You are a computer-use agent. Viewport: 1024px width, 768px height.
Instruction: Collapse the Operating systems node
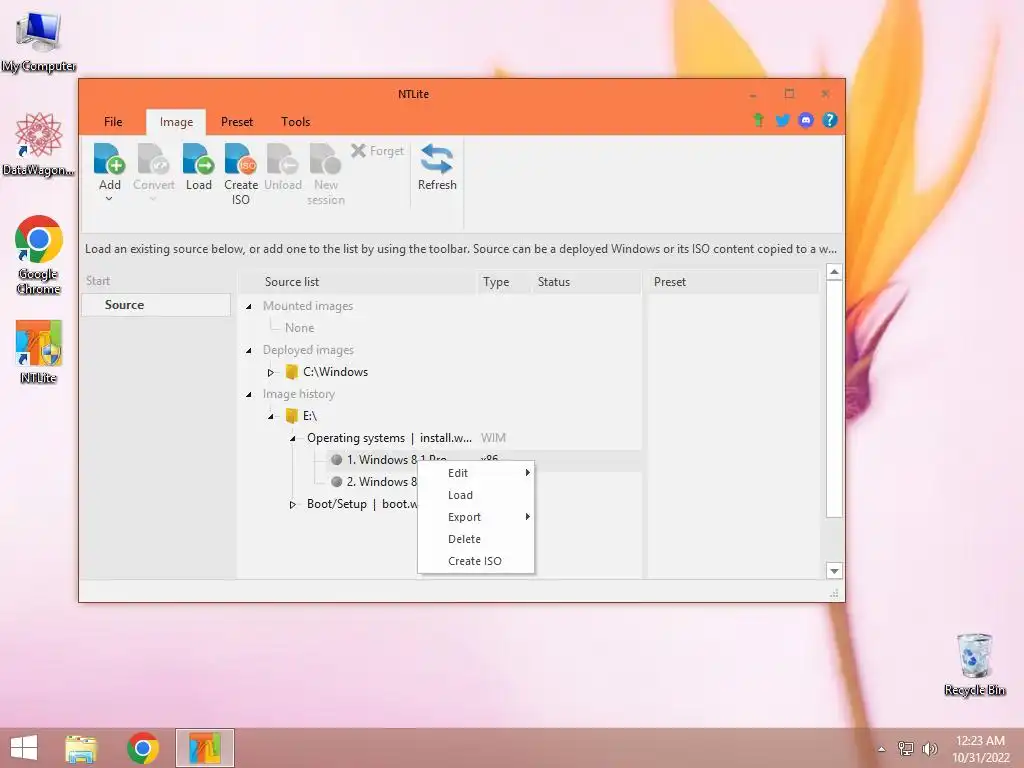[x=293, y=438]
